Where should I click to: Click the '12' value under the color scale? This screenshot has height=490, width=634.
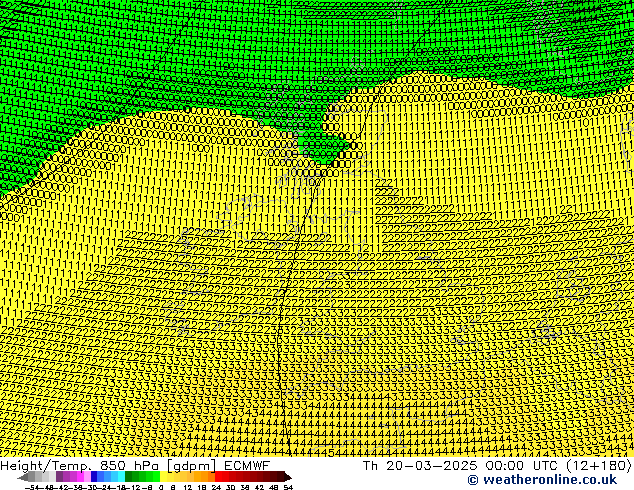[x=188, y=488]
